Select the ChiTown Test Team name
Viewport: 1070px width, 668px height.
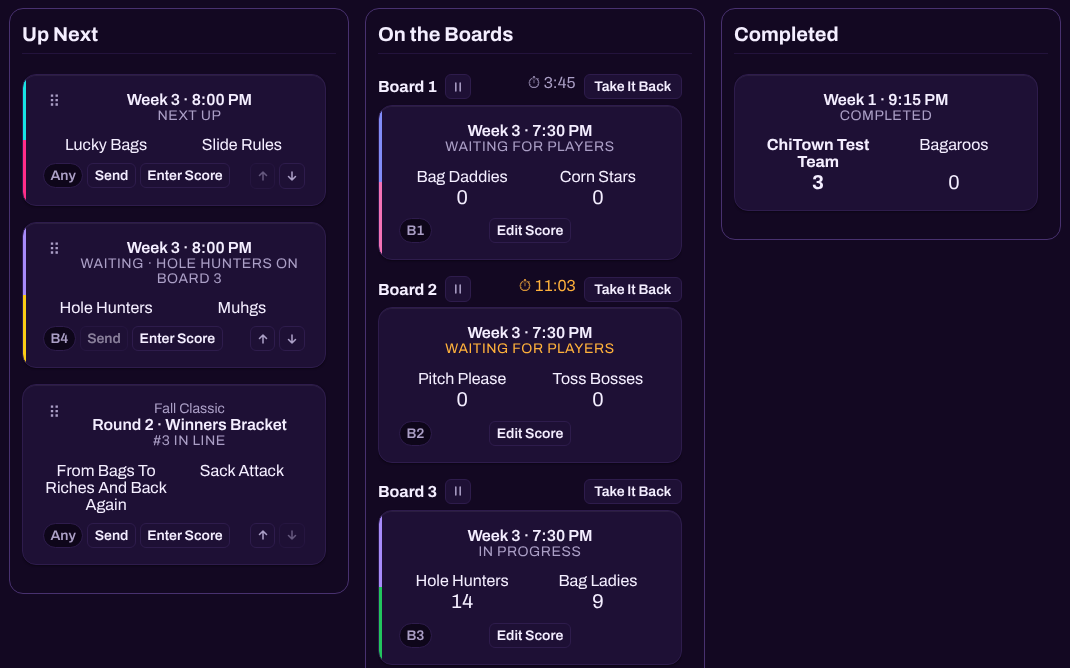point(818,154)
